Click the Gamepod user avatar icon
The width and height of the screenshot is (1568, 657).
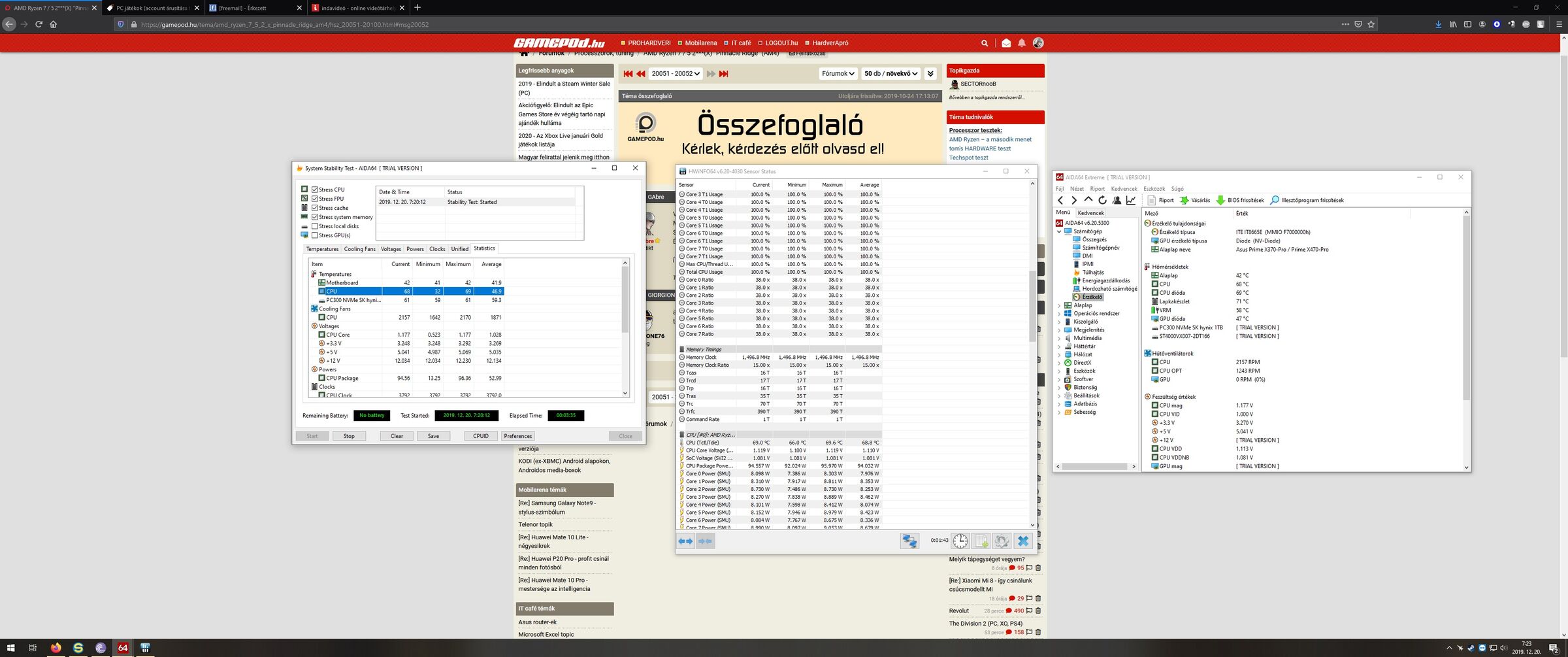pos(1038,43)
